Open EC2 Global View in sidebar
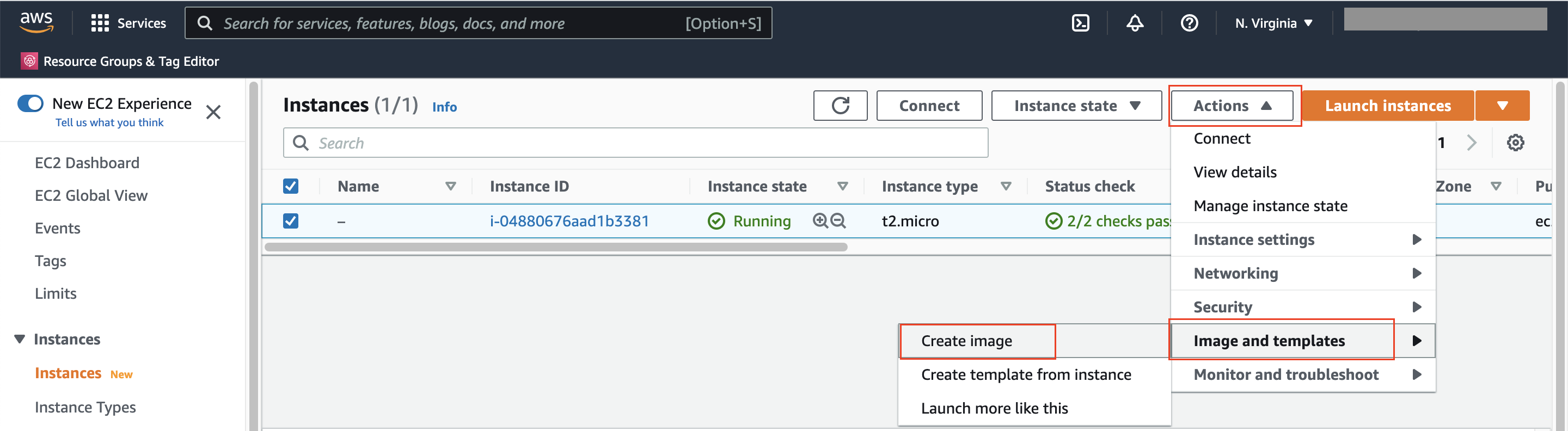The height and width of the screenshot is (431, 1568). (x=91, y=195)
